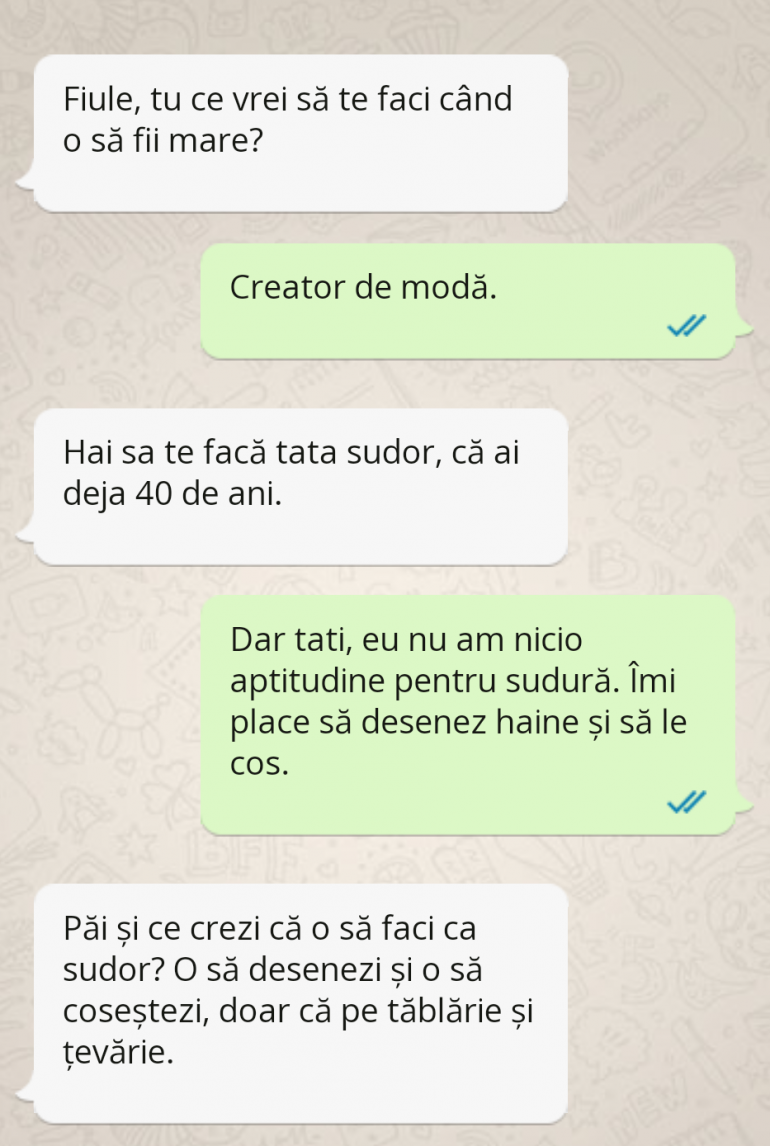Screen dimensions: 770x1146
Task: Click the tail of the "Fiule, tu ce vrei" bubble
Action: point(26,179)
